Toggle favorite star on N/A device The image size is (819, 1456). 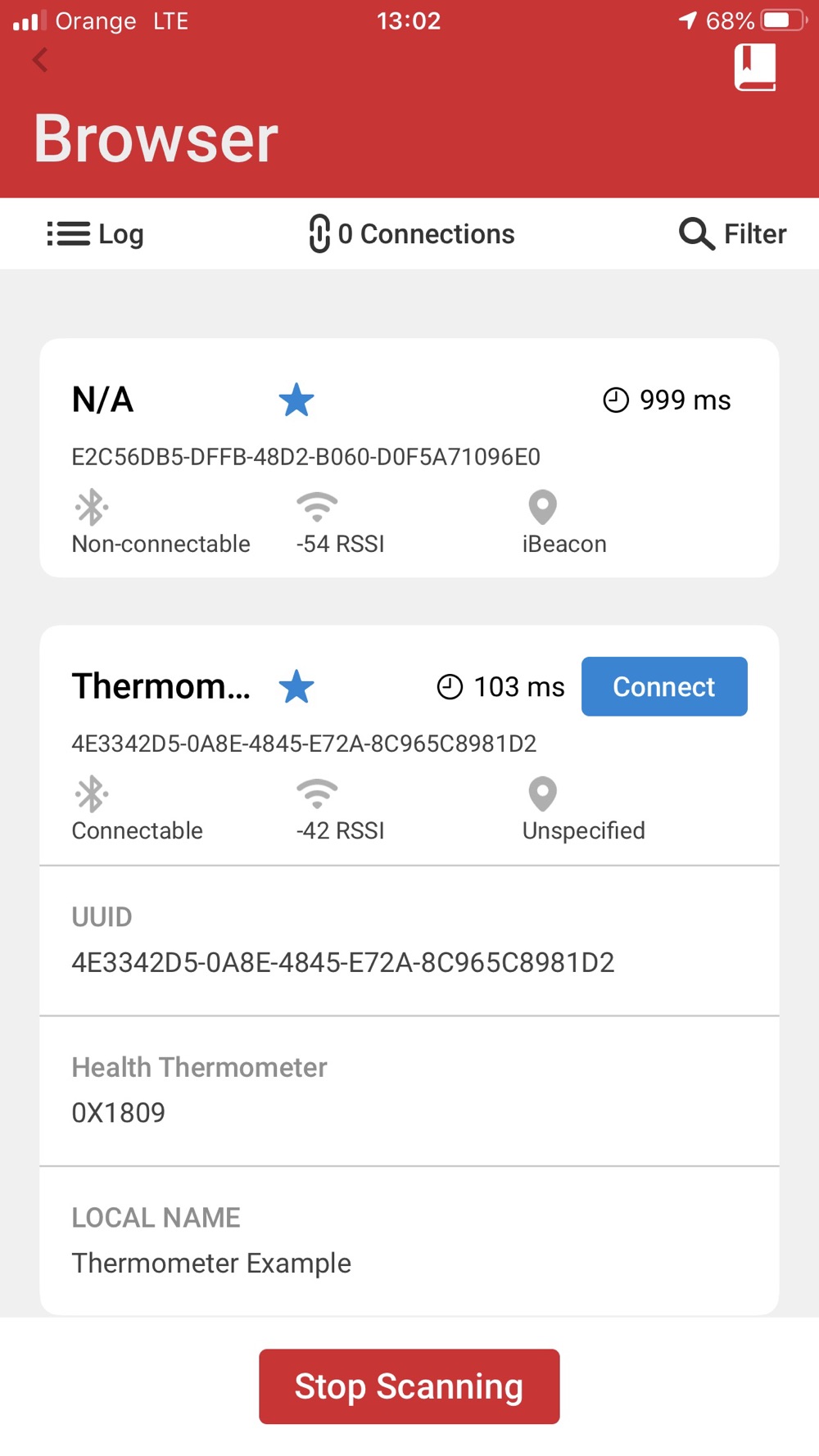pyautogui.click(x=296, y=400)
